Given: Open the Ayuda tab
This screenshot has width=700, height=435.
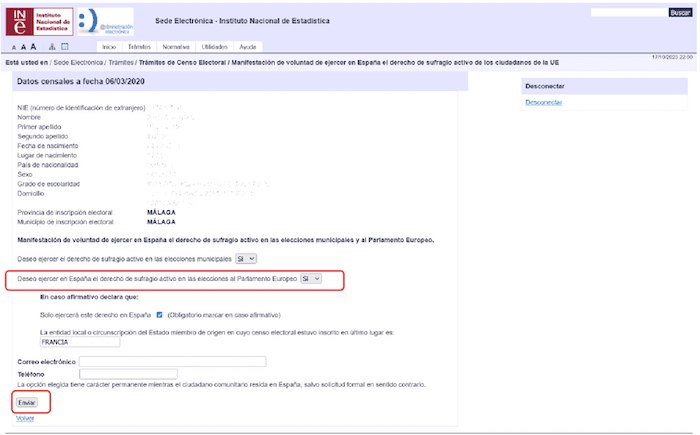Looking at the screenshot, I should [248, 47].
